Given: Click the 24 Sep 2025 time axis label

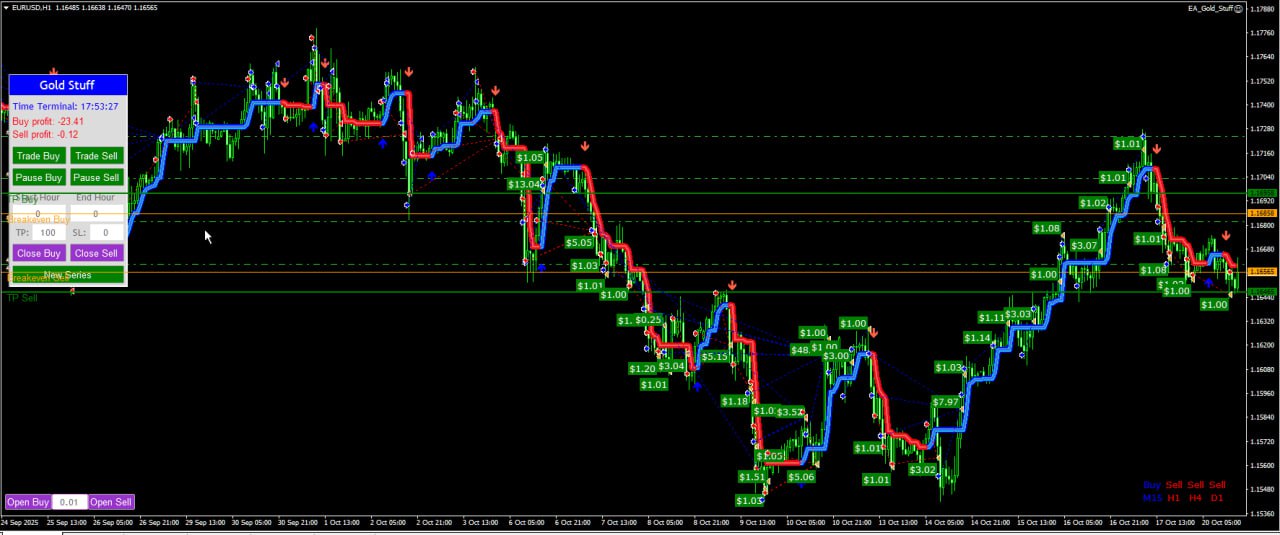Looking at the screenshot, I should (20, 522).
